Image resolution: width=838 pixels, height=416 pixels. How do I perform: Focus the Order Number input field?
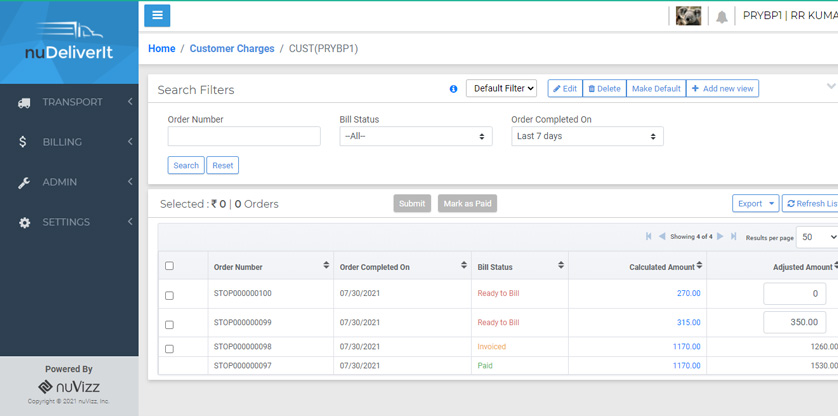tap(244, 136)
